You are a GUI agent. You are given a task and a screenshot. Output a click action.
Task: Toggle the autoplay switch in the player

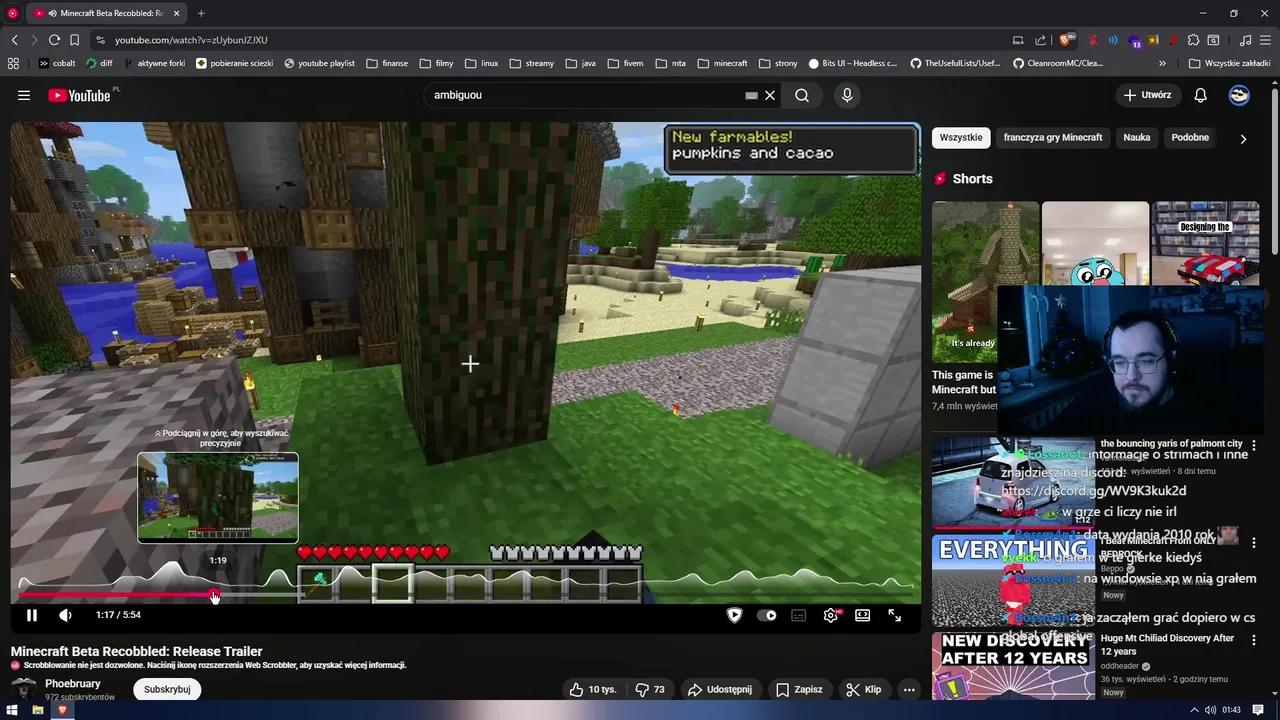(767, 615)
